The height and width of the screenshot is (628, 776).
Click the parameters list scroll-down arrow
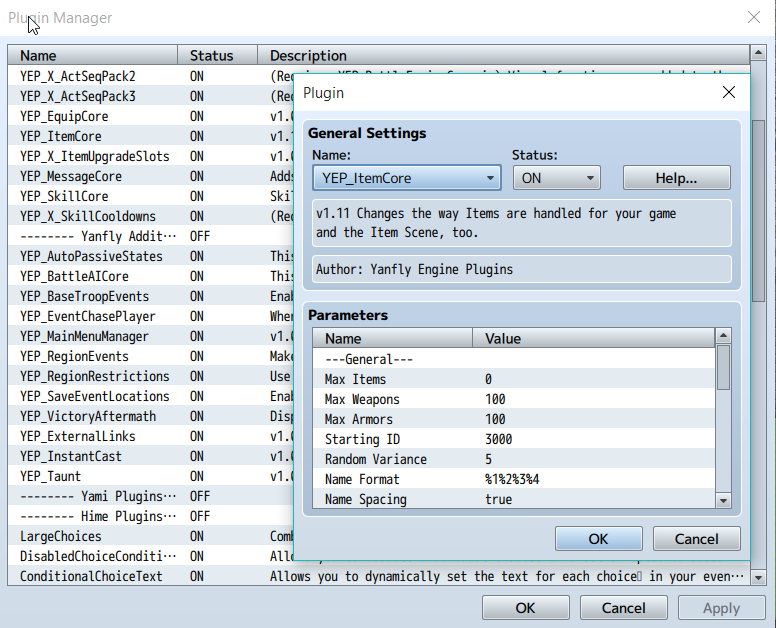(723, 500)
